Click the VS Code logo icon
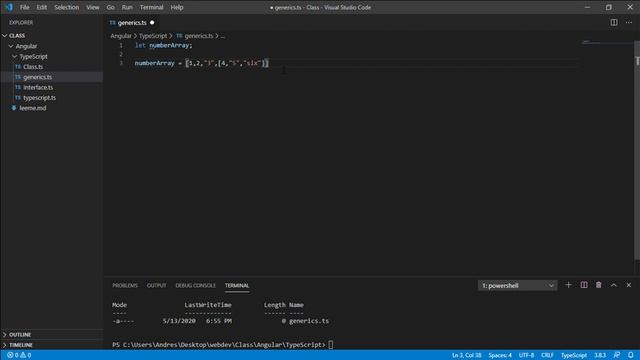This screenshot has height=360, width=640. tap(9, 7)
